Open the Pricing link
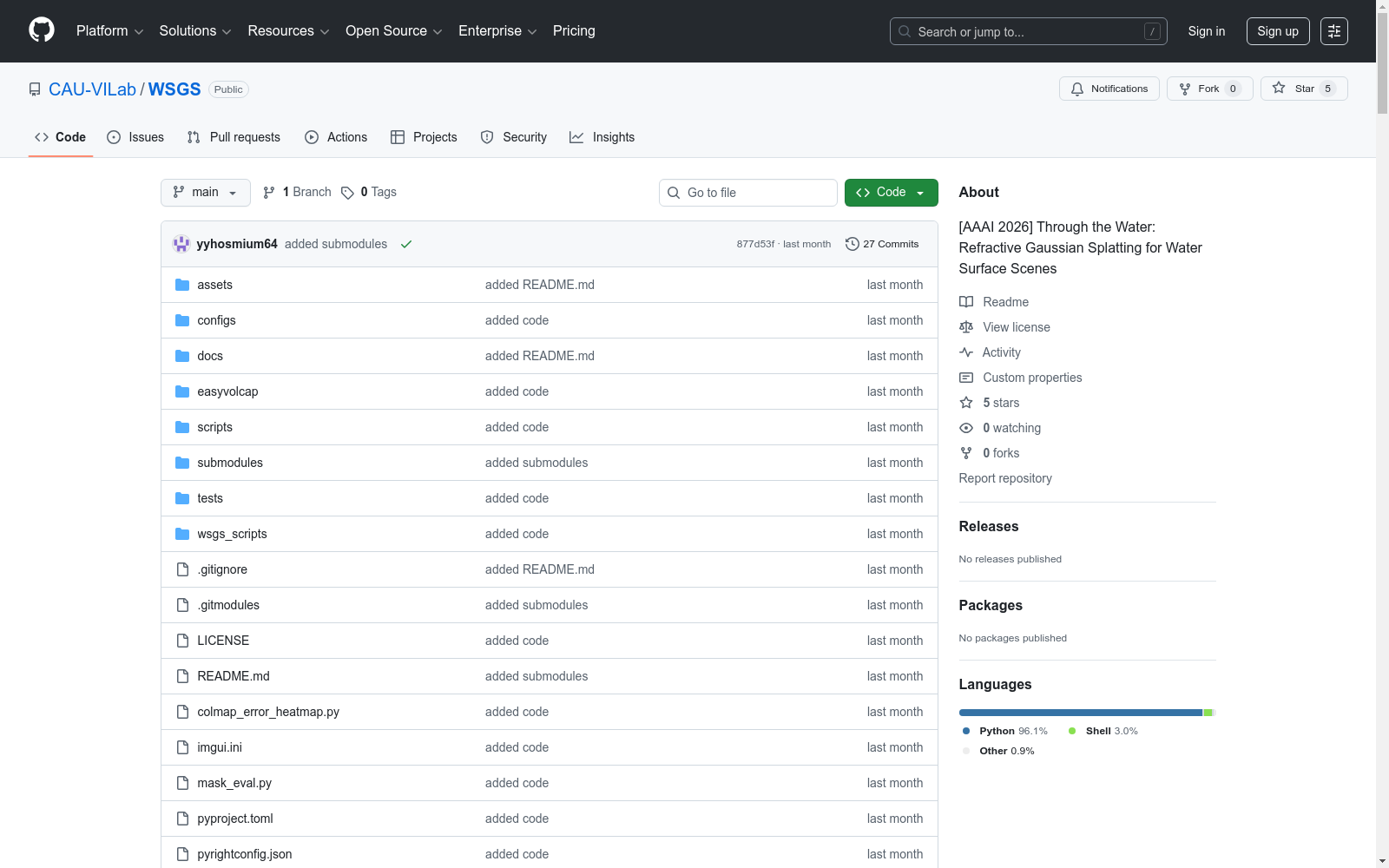Screen dimensions: 1389x868 (x=574, y=31)
